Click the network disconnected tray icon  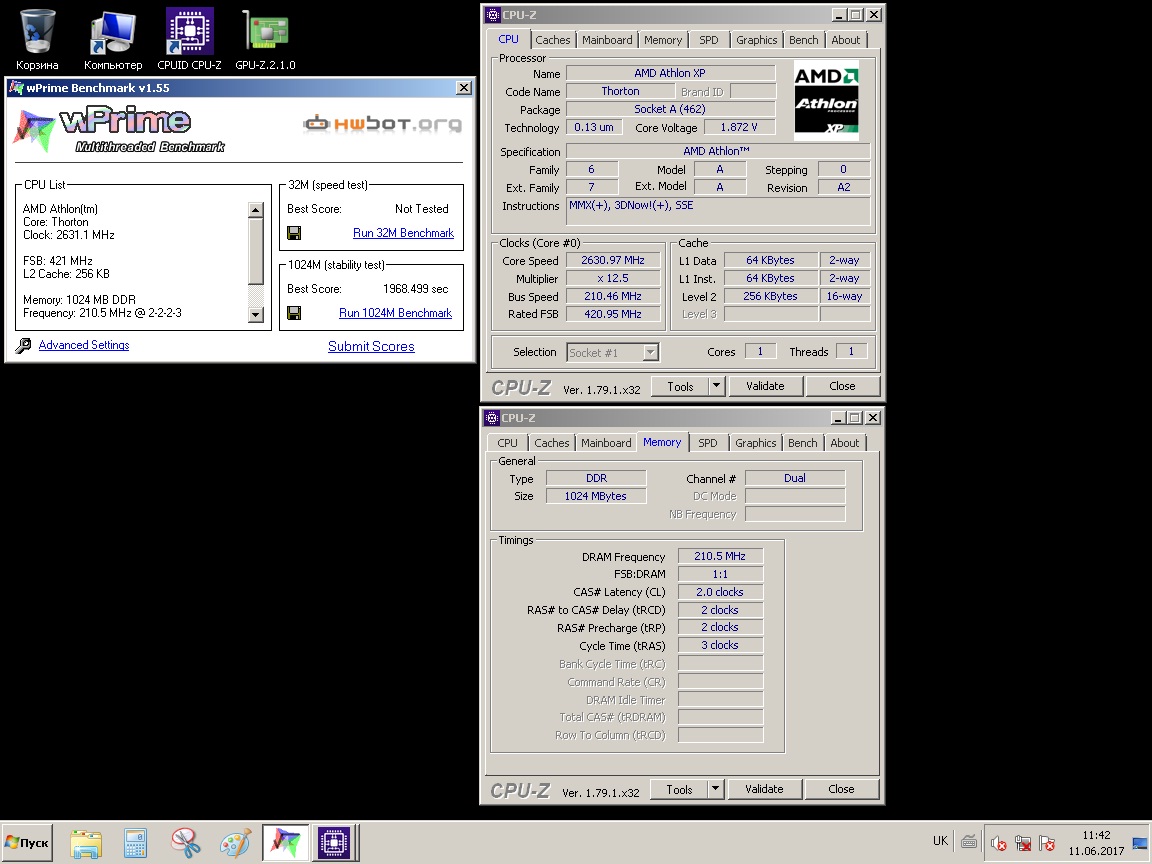[x=1022, y=843]
